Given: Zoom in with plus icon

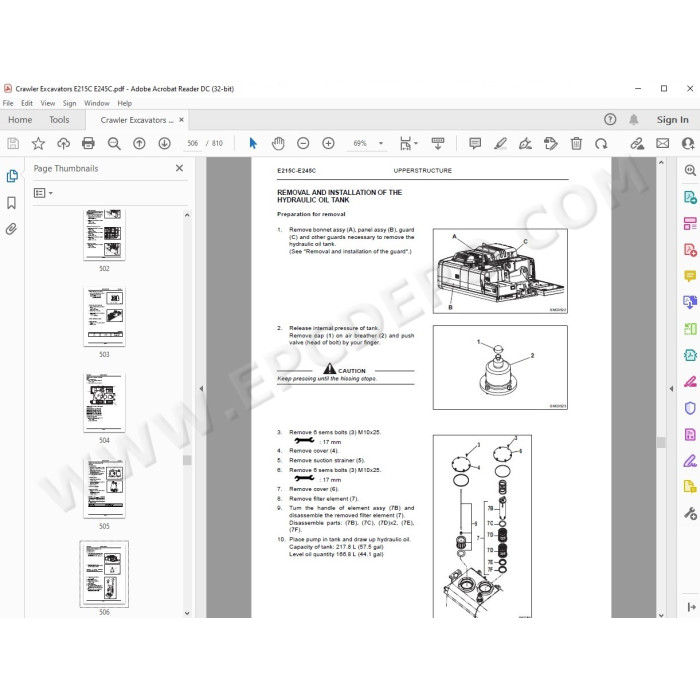Looking at the screenshot, I should point(329,143).
